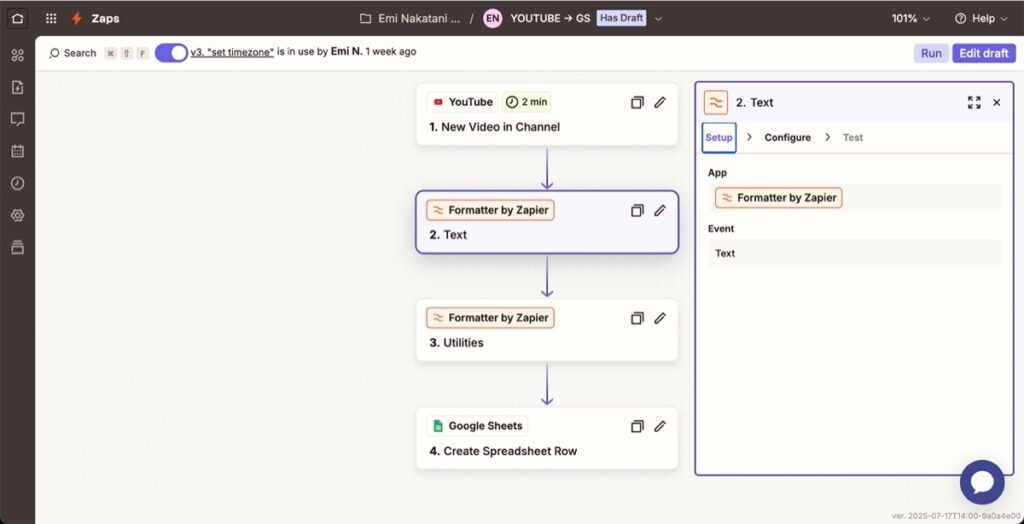Viewport: 1024px width, 524px height.
Task: Click the EN avatar badge
Action: [492, 18]
